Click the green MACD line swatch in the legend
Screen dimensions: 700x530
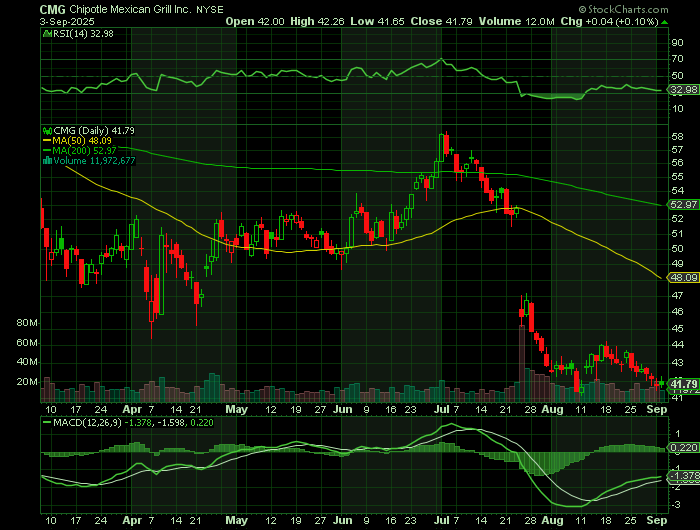pyautogui.click(x=47, y=422)
